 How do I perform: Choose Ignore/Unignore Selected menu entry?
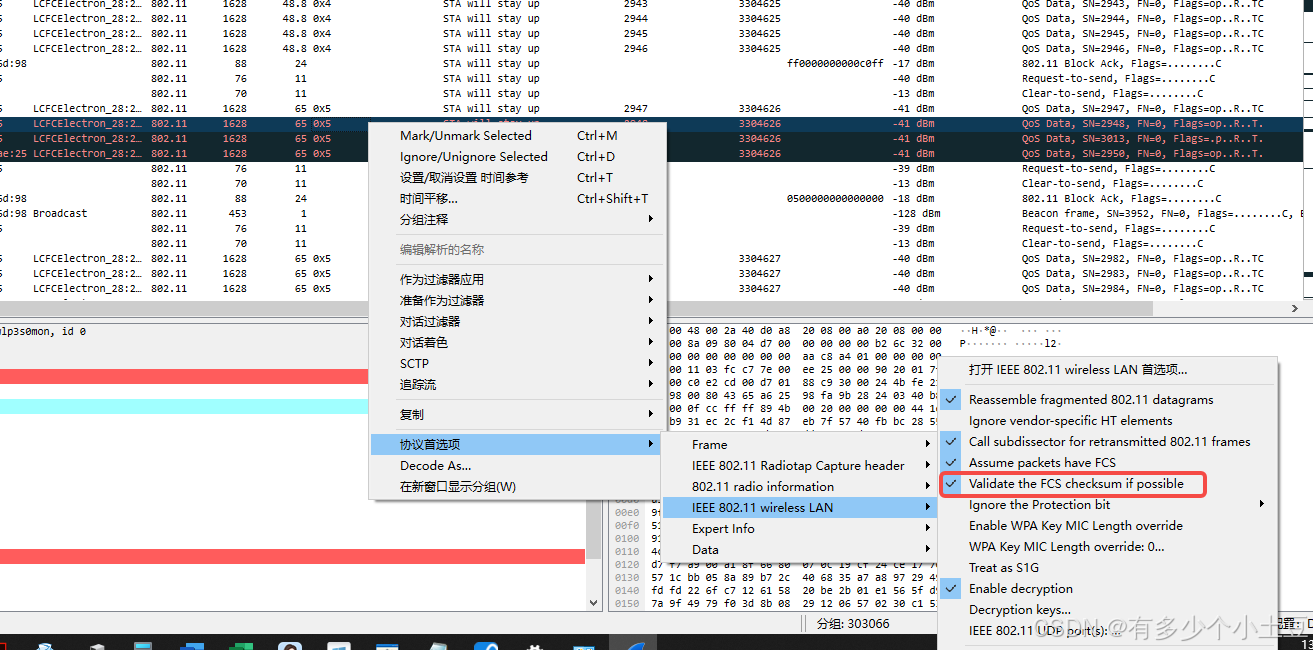click(x=517, y=157)
